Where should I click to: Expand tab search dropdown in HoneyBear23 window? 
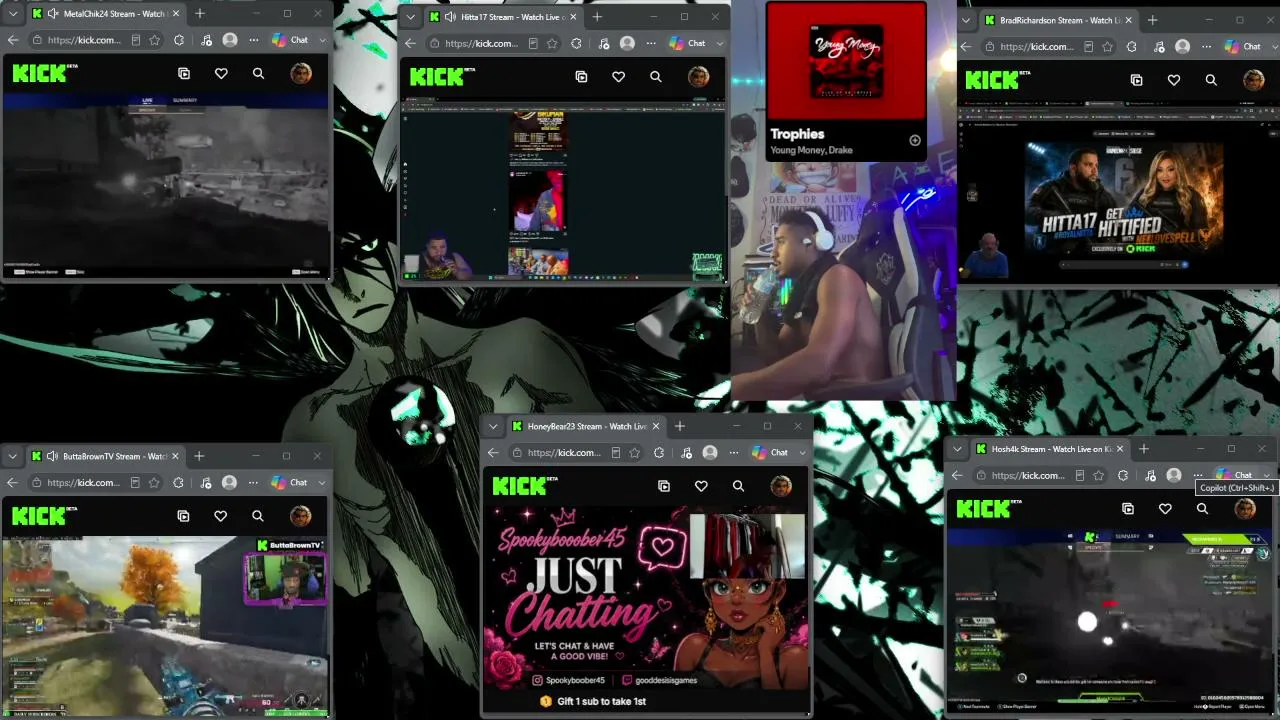point(493,426)
